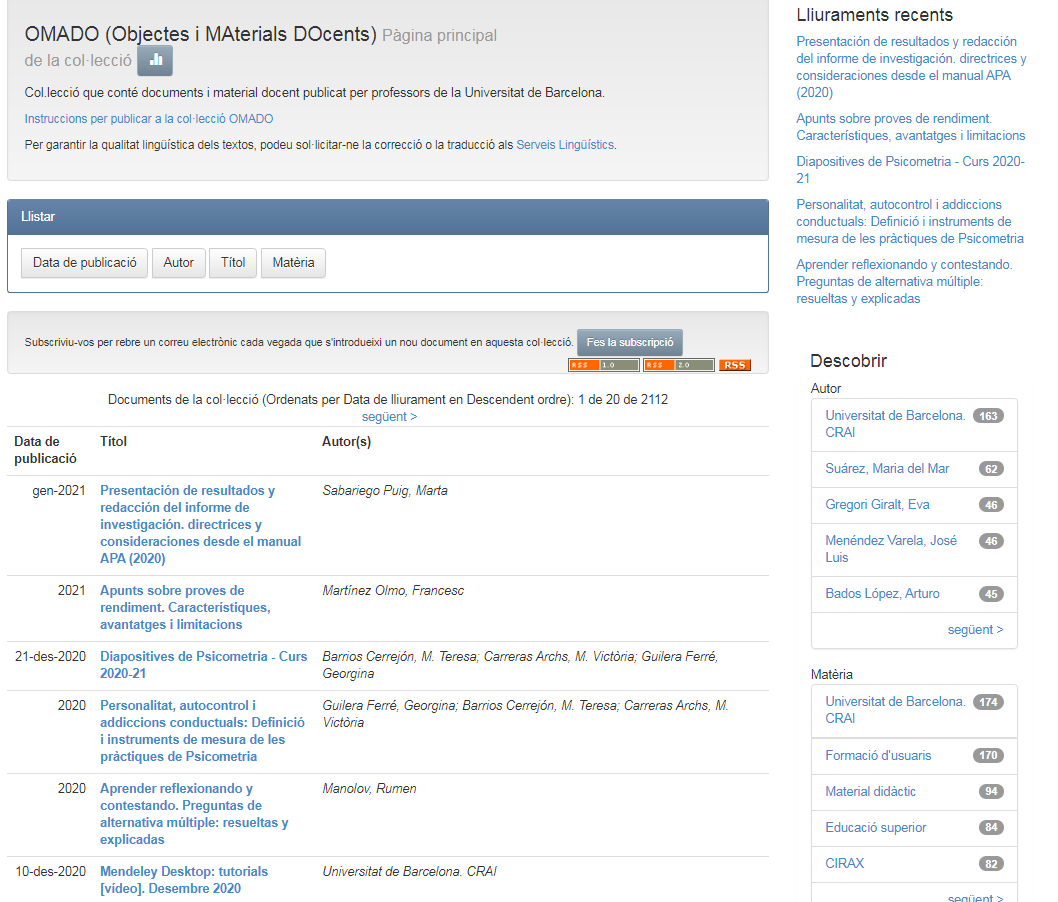Viewport: 1058px width, 902px height.
Task: Go to next page via segúent above table
Action: 389,416
